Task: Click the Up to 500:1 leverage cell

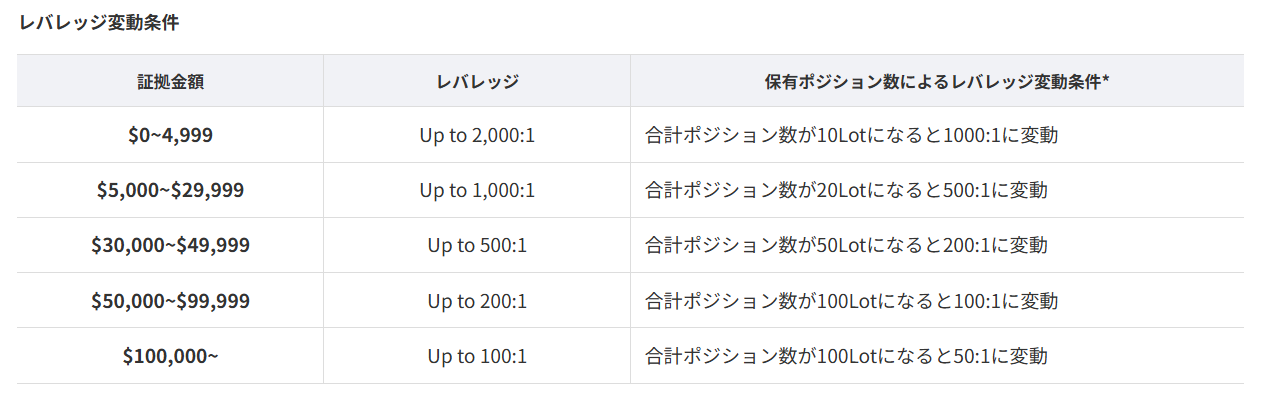Action: click(477, 245)
